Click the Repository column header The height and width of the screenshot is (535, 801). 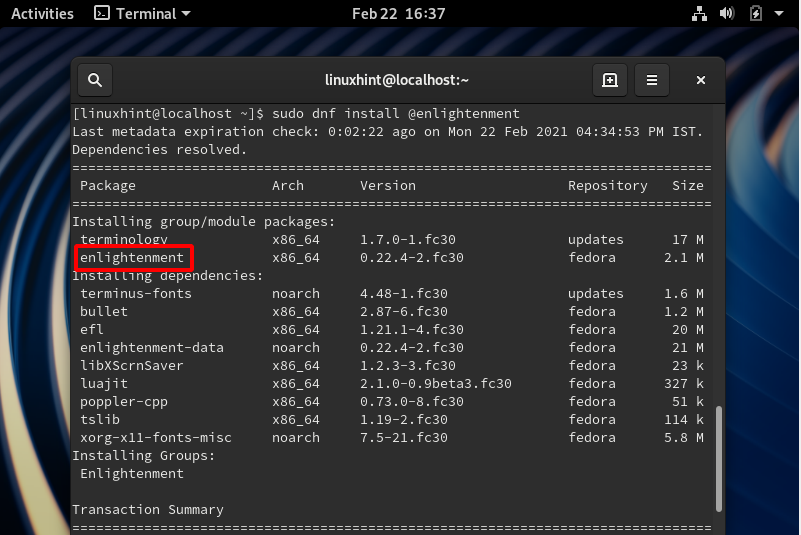click(608, 186)
